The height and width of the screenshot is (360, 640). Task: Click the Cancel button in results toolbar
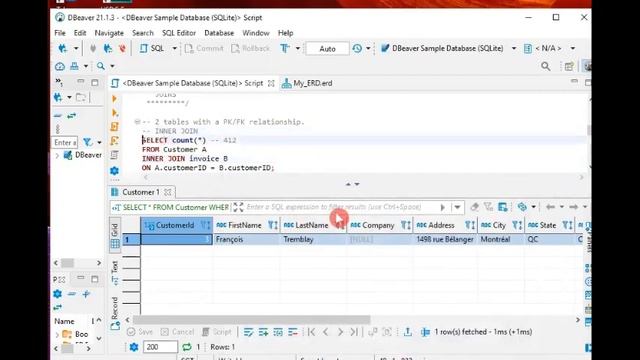click(x=177, y=332)
